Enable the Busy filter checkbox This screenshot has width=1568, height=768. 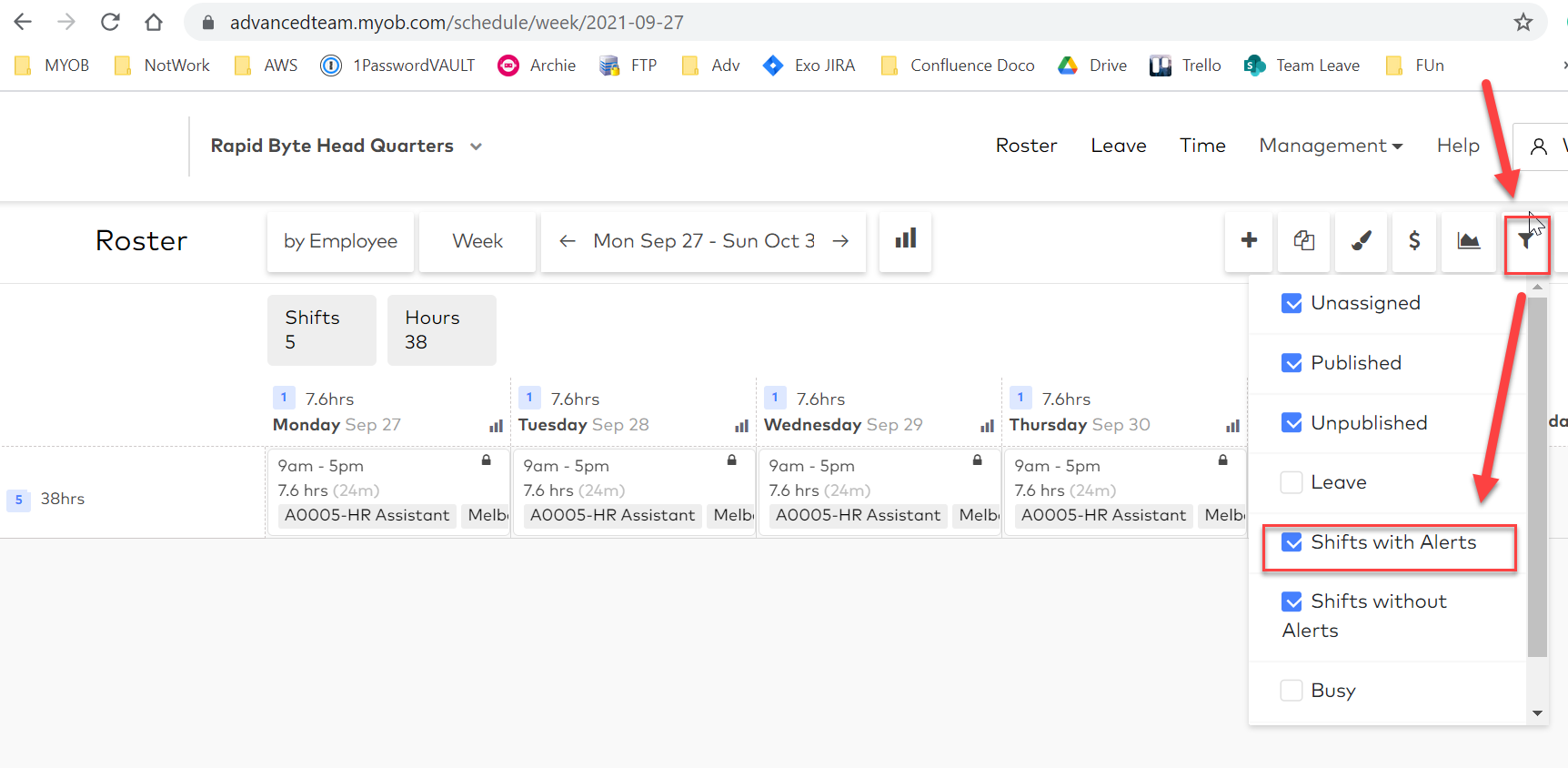coord(1292,691)
